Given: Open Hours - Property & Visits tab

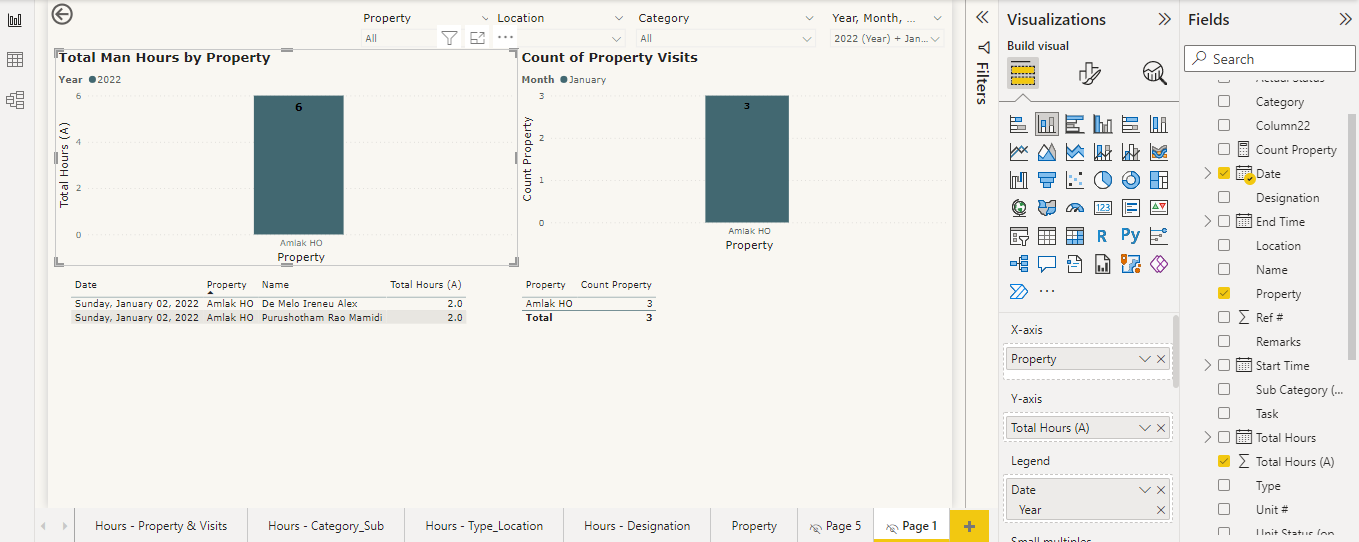Looking at the screenshot, I should [x=161, y=525].
